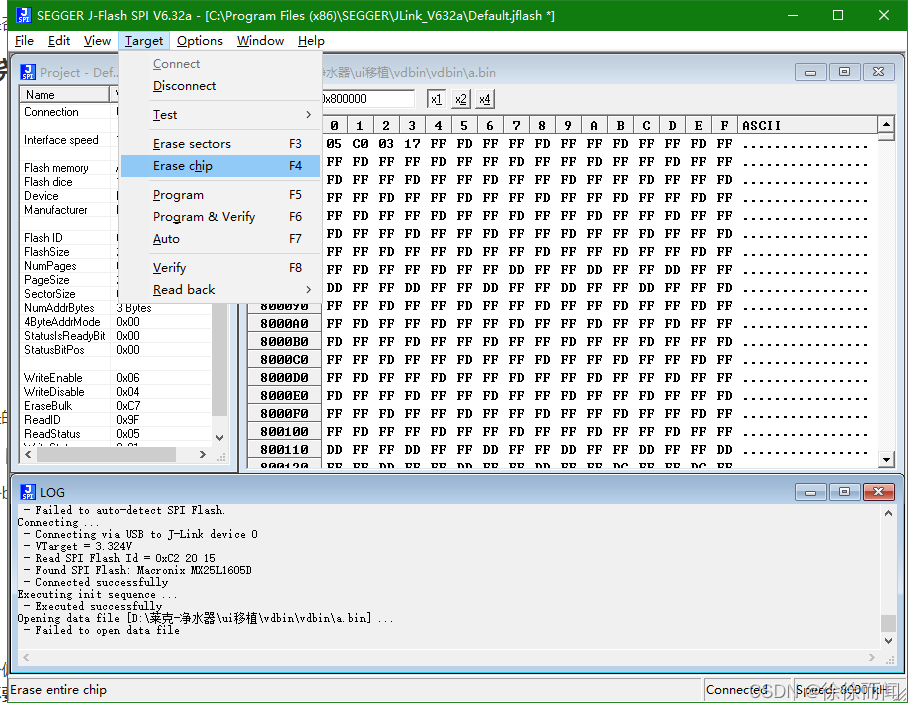Click LOG vertical scrollbar thumb
The height and width of the screenshot is (710, 915).
coord(888,622)
